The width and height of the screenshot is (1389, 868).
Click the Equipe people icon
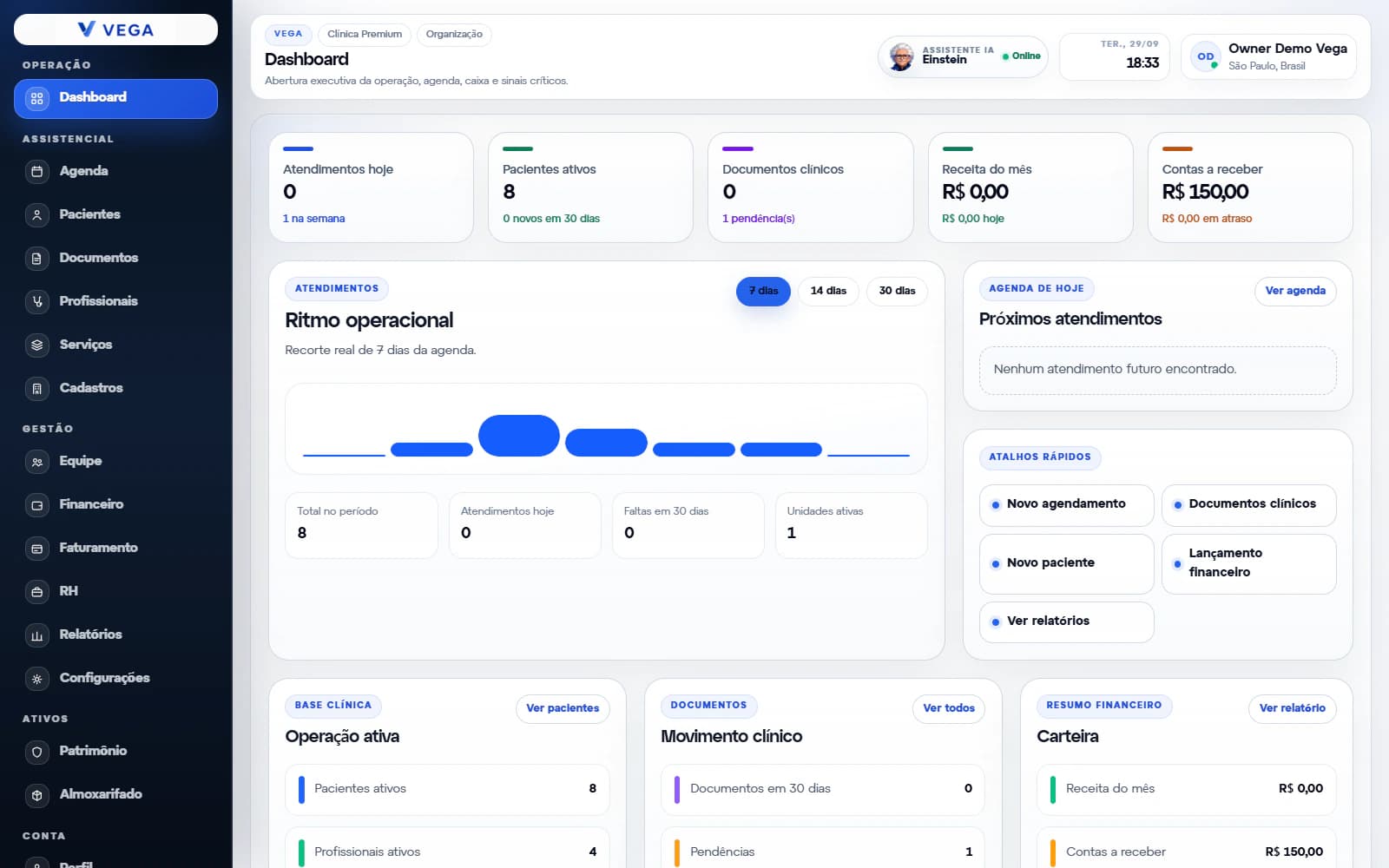[36, 462]
